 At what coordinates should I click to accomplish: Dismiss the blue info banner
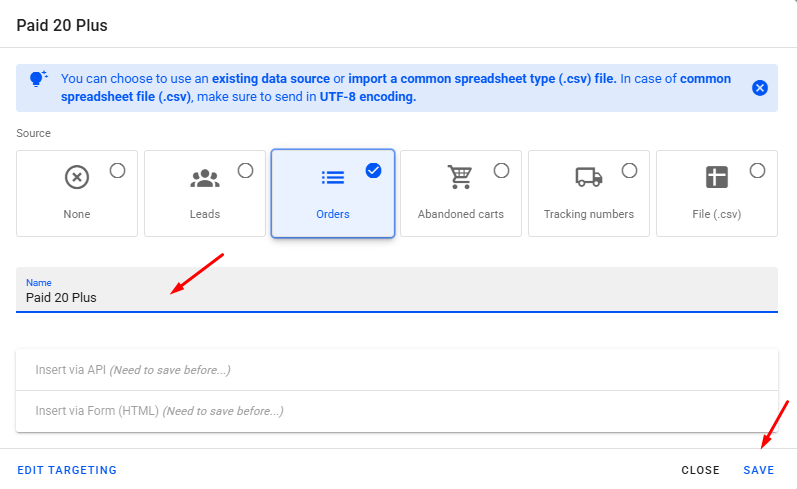coord(760,88)
